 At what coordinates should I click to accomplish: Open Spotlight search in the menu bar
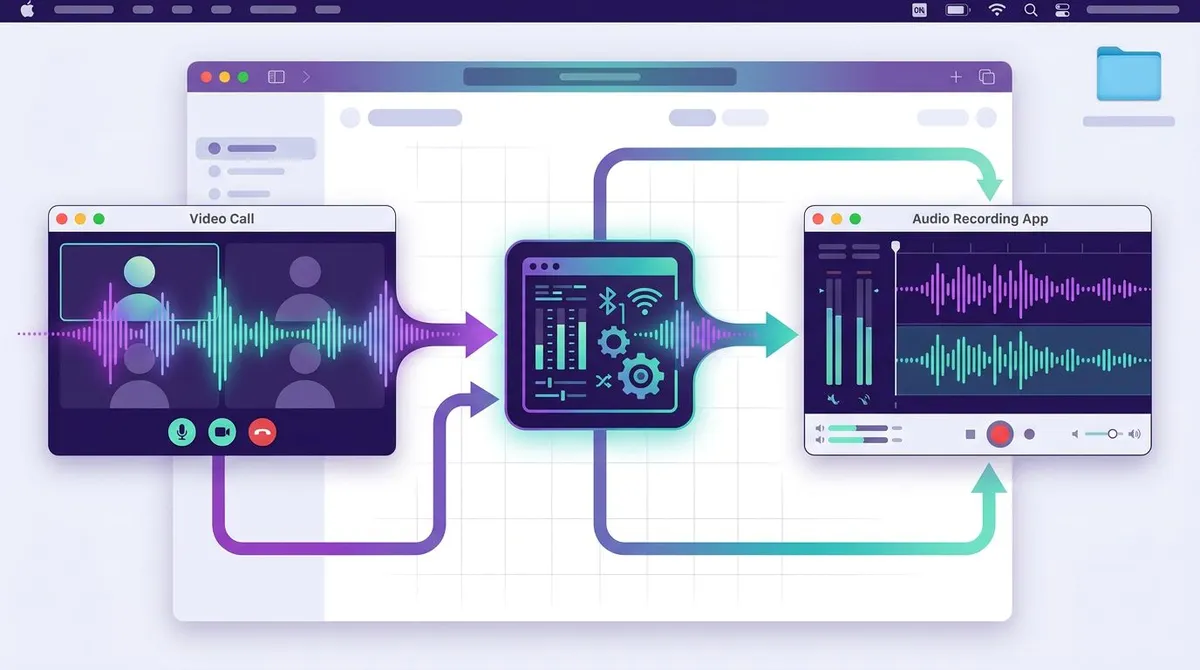click(x=1031, y=10)
